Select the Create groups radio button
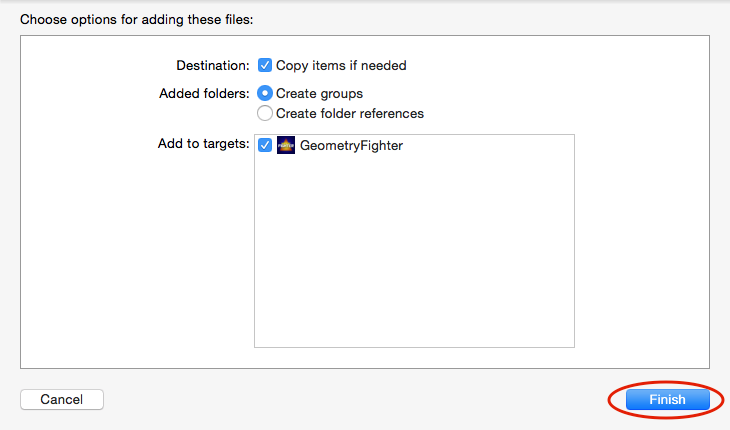Viewport: 730px width, 430px height. coord(265,93)
